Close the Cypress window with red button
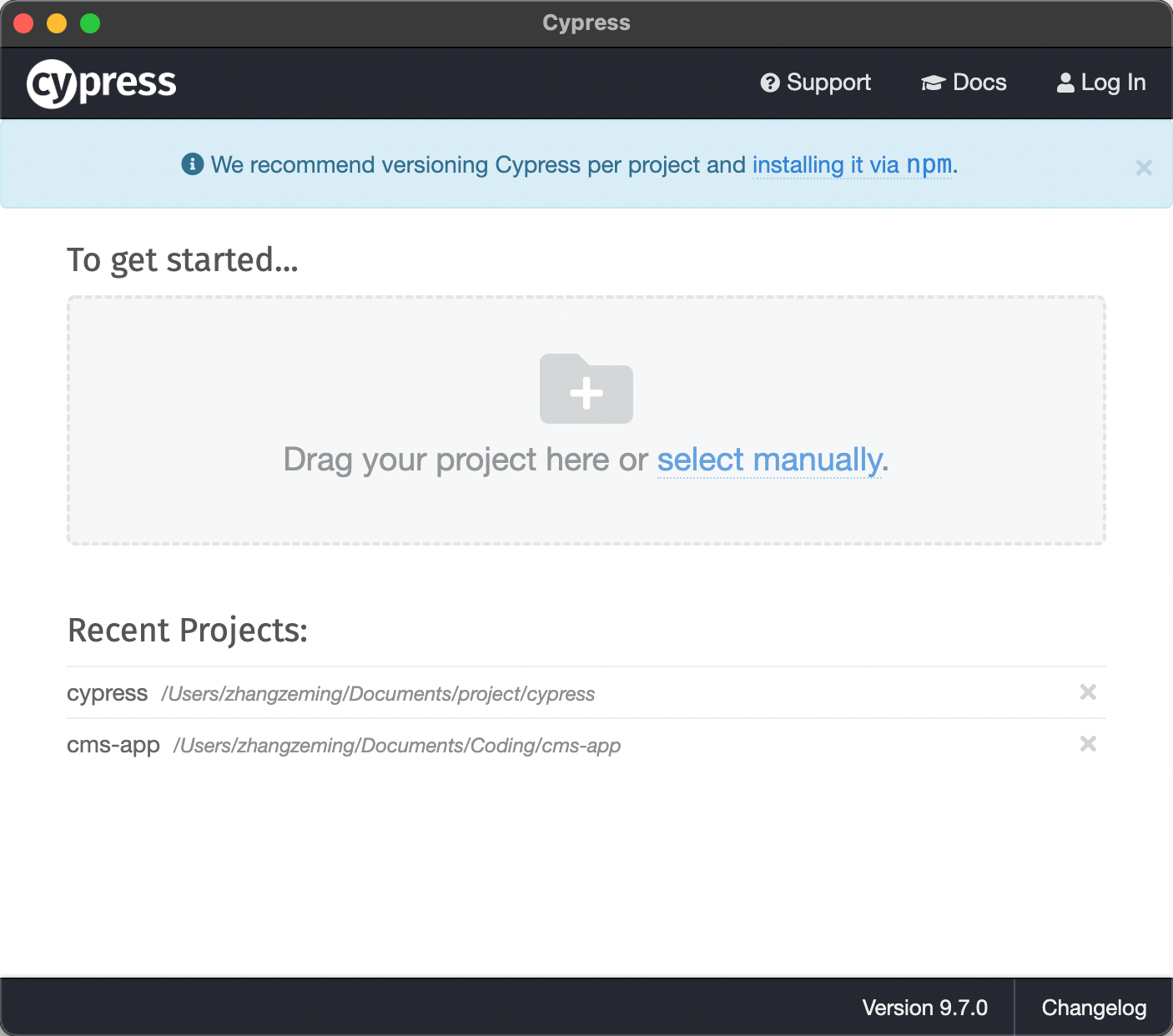1173x1036 pixels. click(x=23, y=23)
